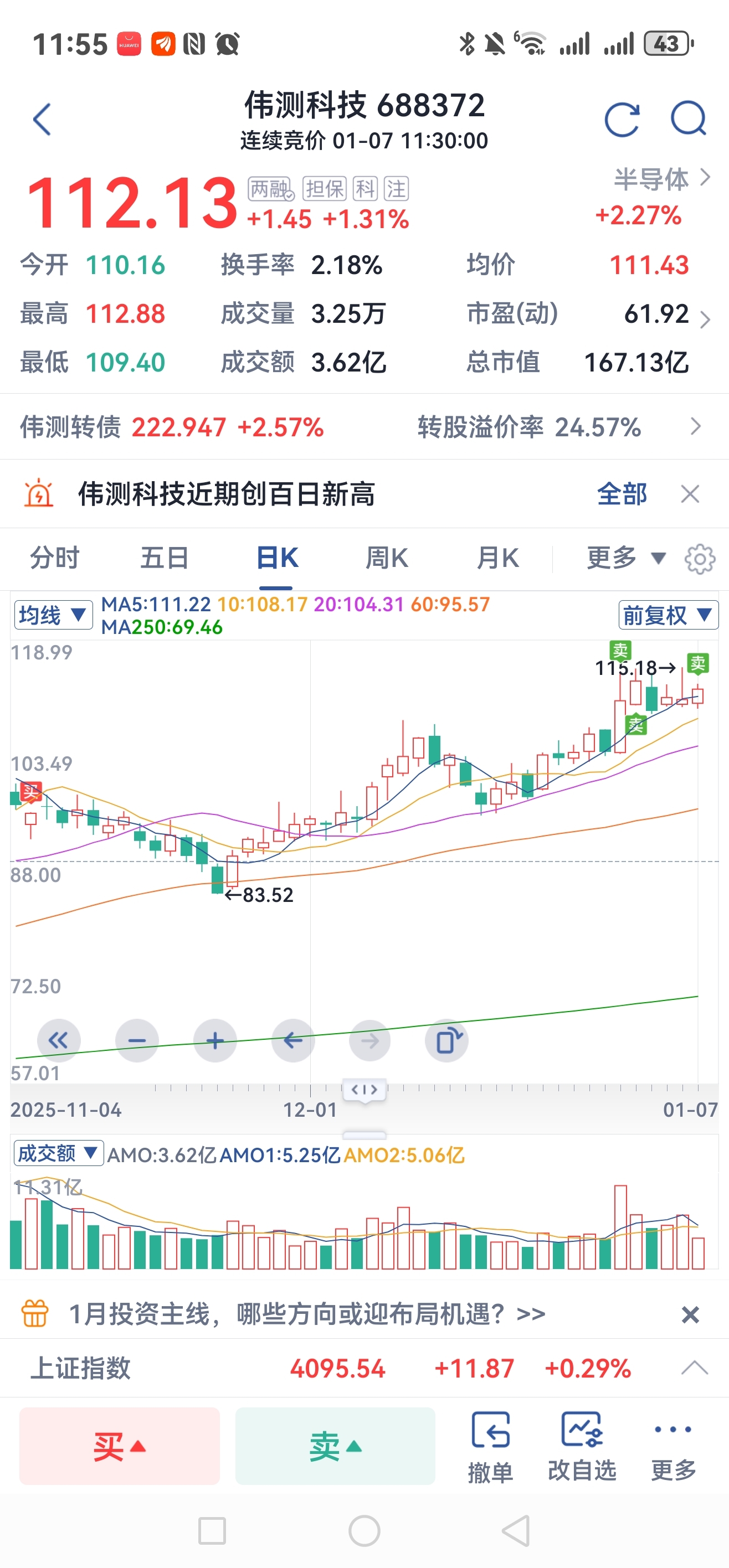
Task: Tap the back arrow icon
Action: tap(42, 119)
